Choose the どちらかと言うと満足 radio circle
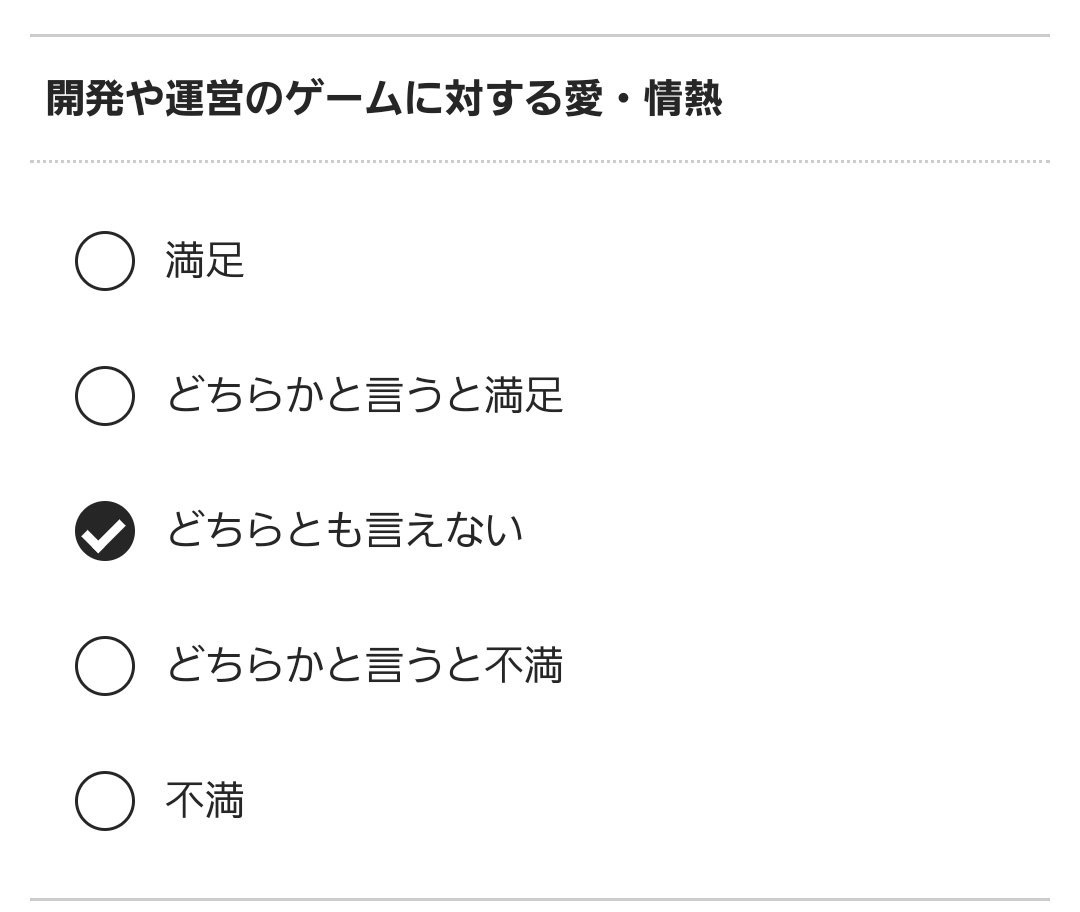Image resolution: width=1080 pixels, height=912 pixels. pos(105,396)
